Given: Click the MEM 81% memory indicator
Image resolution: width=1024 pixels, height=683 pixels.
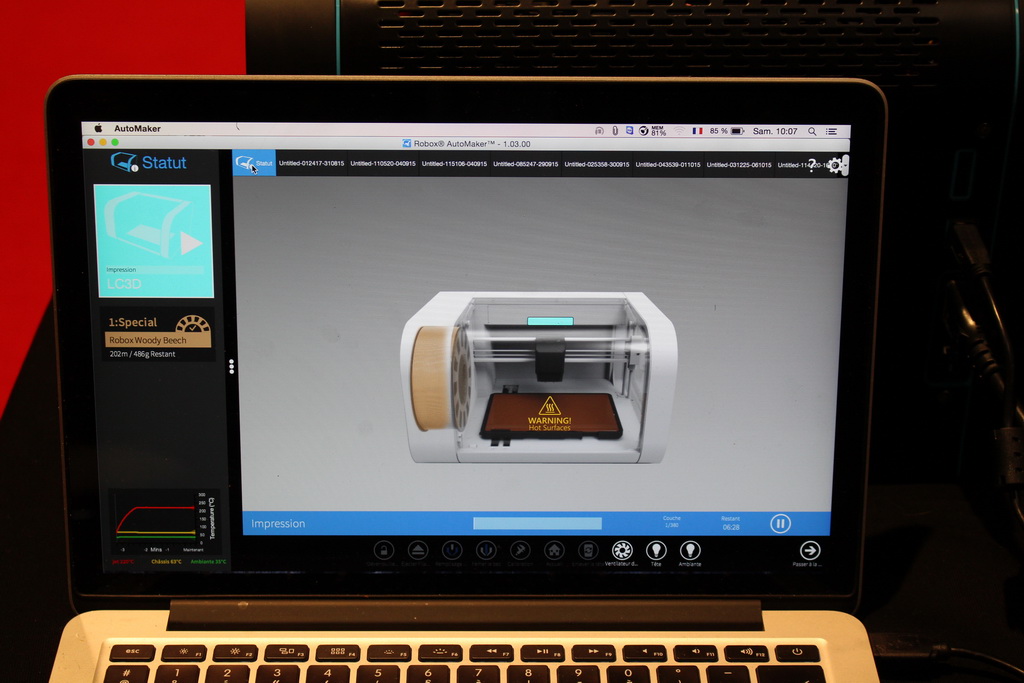Looking at the screenshot, I should 658,131.
